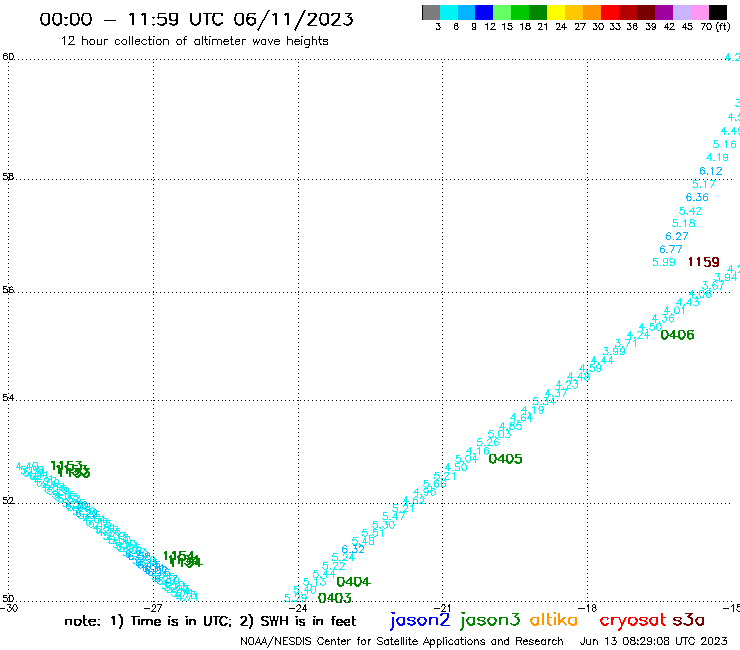
Task: Click the latitude axis label 52
Action: [x=8, y=501]
